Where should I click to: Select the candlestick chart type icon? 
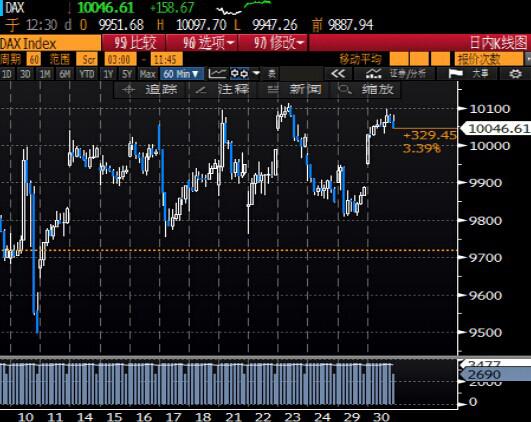tap(239, 73)
